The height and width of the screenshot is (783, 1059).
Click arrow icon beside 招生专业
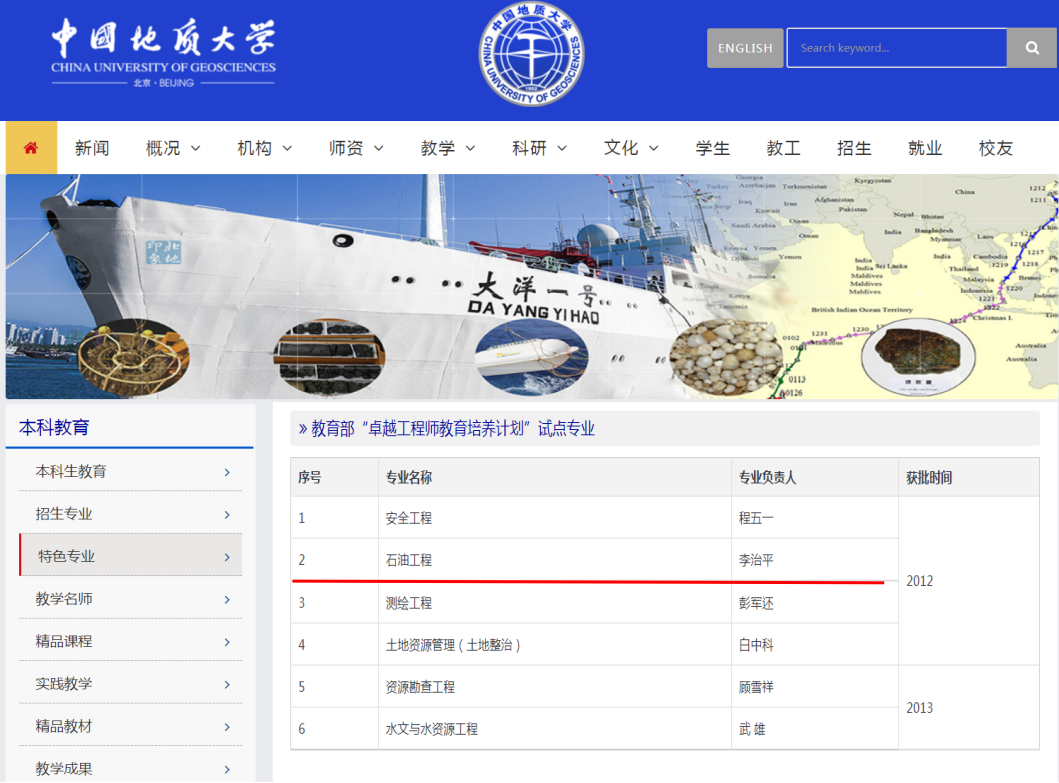(x=227, y=514)
